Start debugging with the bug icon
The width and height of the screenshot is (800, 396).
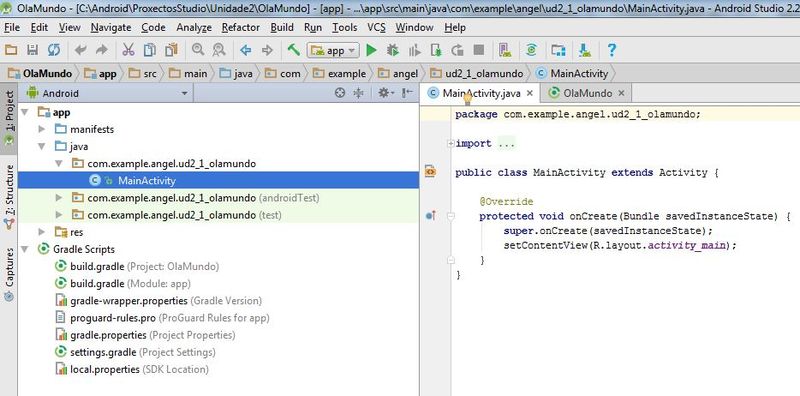coord(392,50)
